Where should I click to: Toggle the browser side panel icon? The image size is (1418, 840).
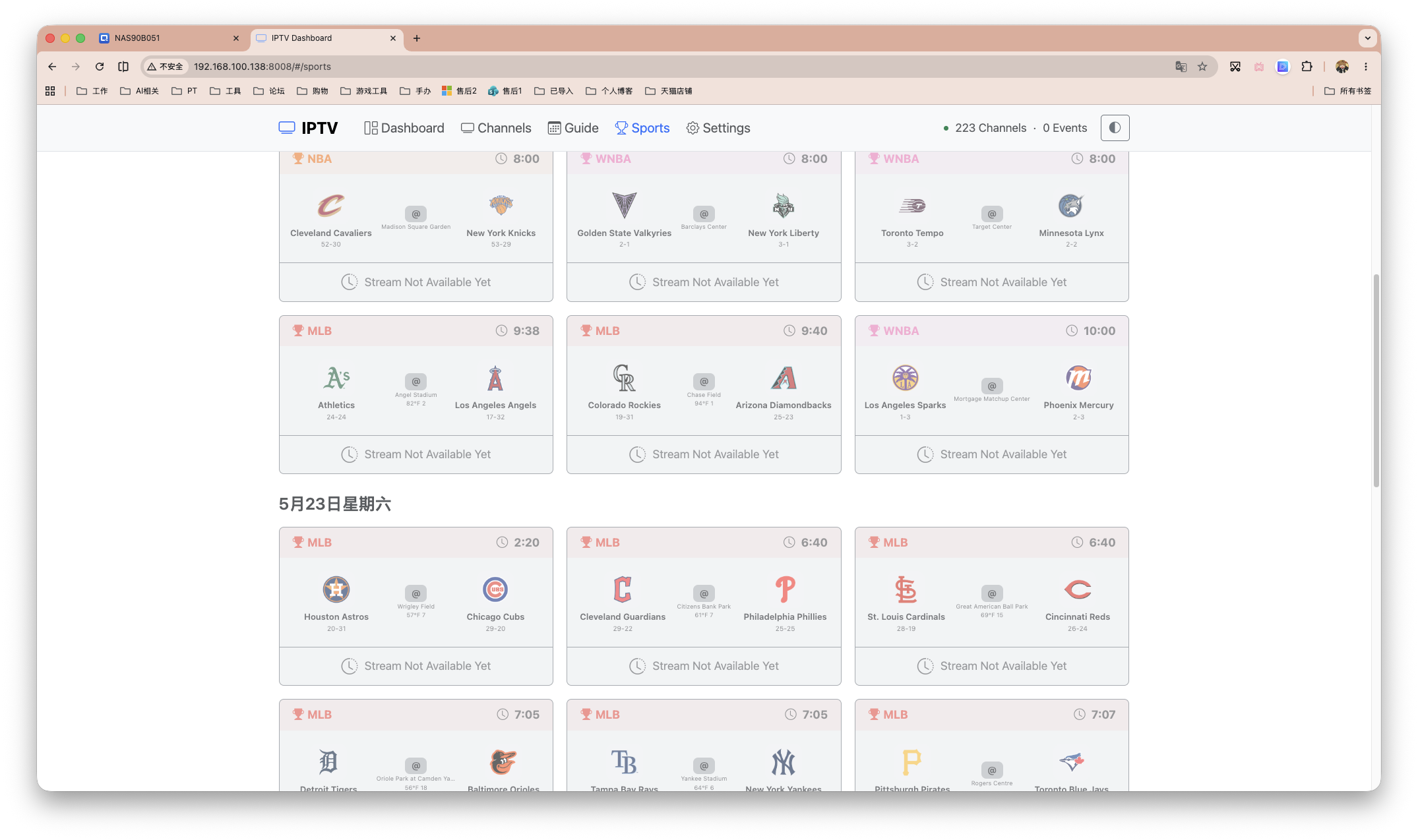pos(123,67)
